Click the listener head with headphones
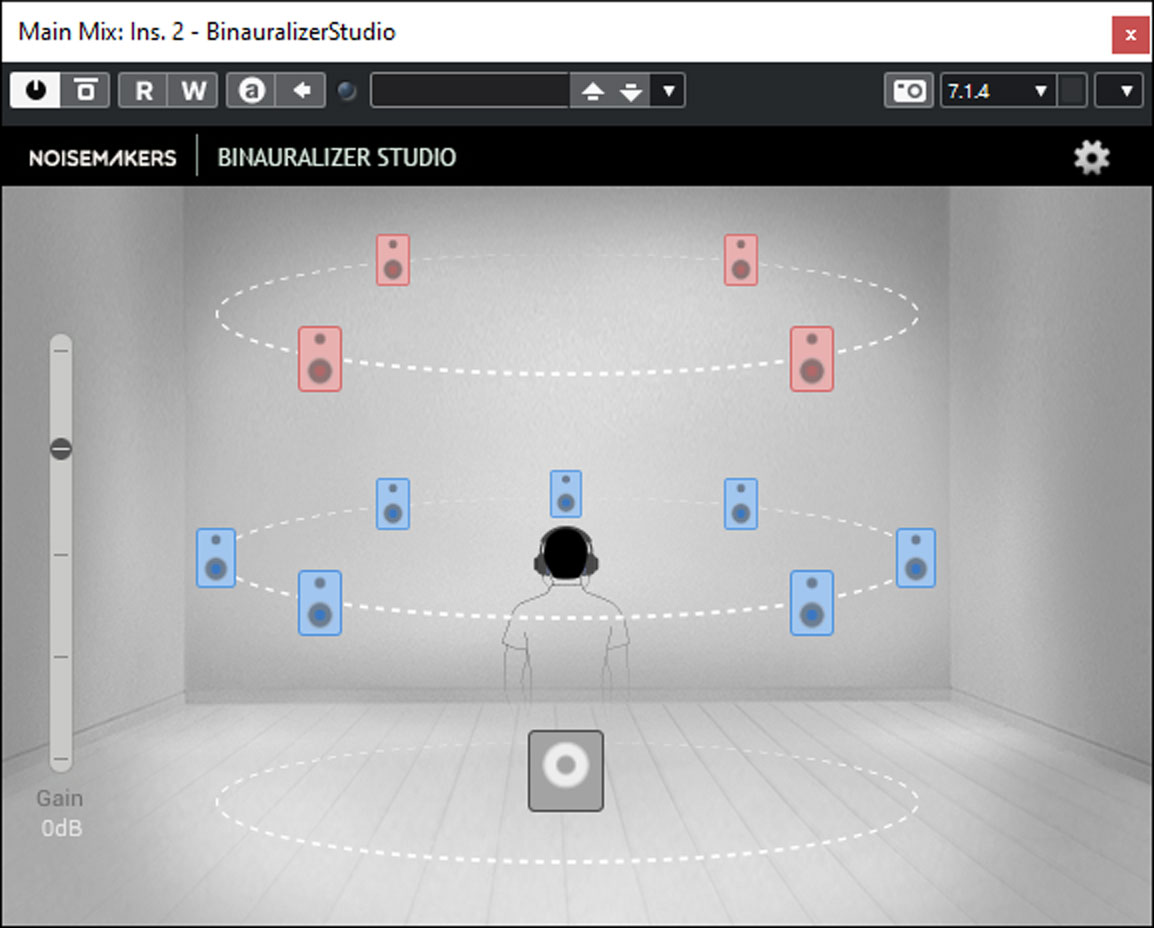The height and width of the screenshot is (928, 1154). [x=566, y=553]
